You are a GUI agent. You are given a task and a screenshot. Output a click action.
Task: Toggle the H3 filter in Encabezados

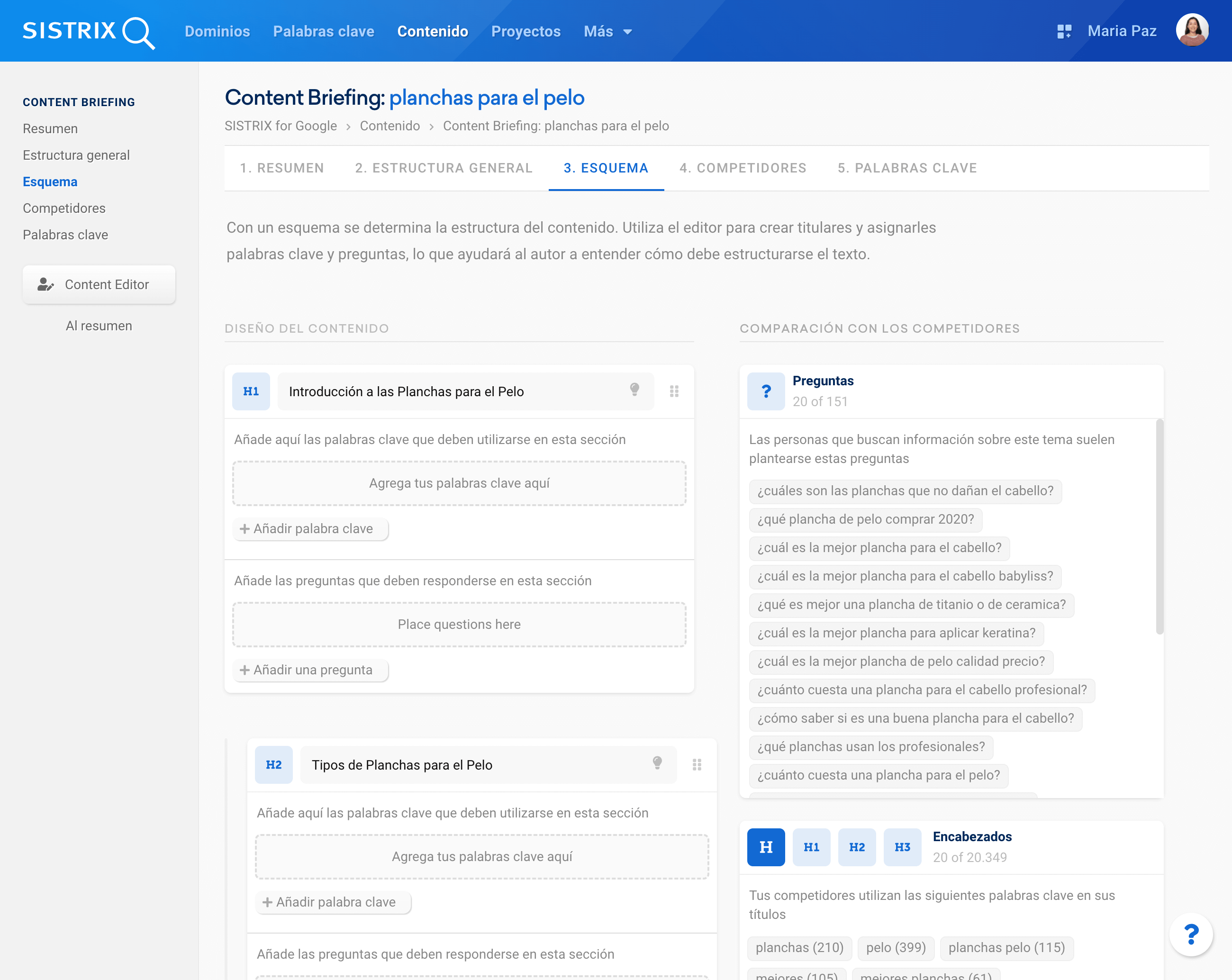pyautogui.click(x=902, y=847)
